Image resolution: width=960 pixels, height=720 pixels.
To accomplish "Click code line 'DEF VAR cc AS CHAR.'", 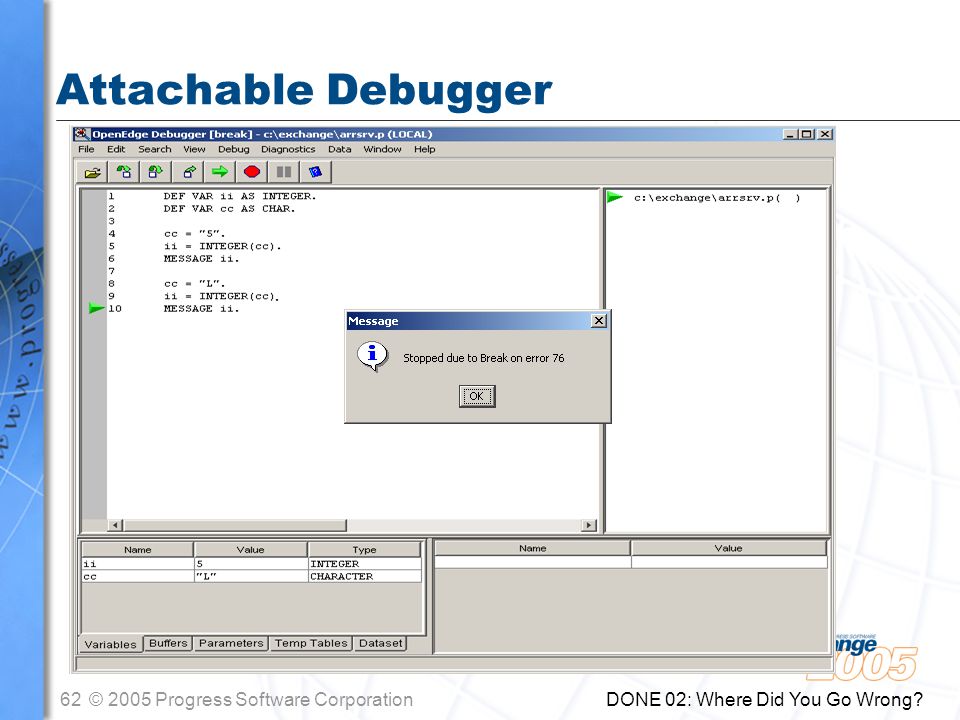I will click(230, 209).
